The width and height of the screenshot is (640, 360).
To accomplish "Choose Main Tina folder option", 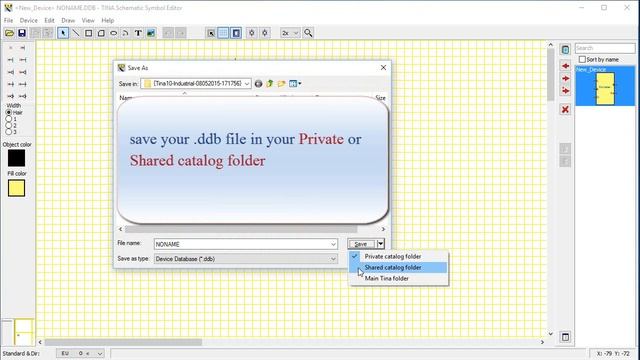I will tap(398, 278).
